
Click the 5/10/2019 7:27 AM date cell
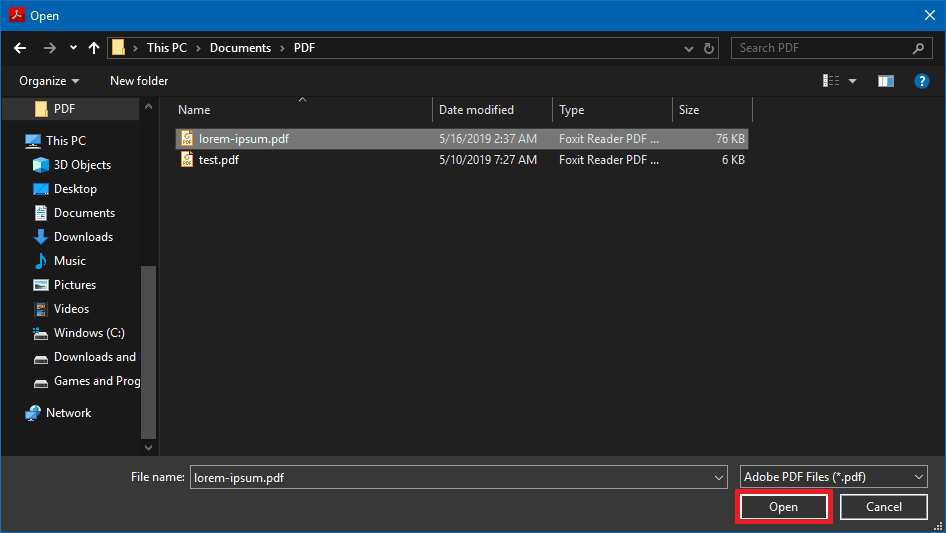tap(487, 160)
